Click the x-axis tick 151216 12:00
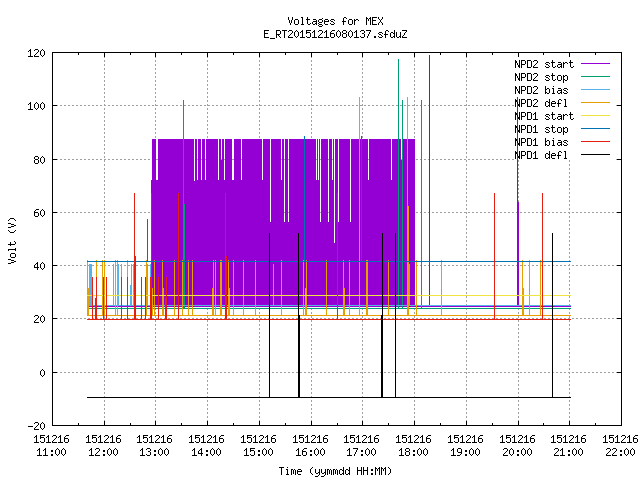The image size is (640, 480). coord(104,446)
